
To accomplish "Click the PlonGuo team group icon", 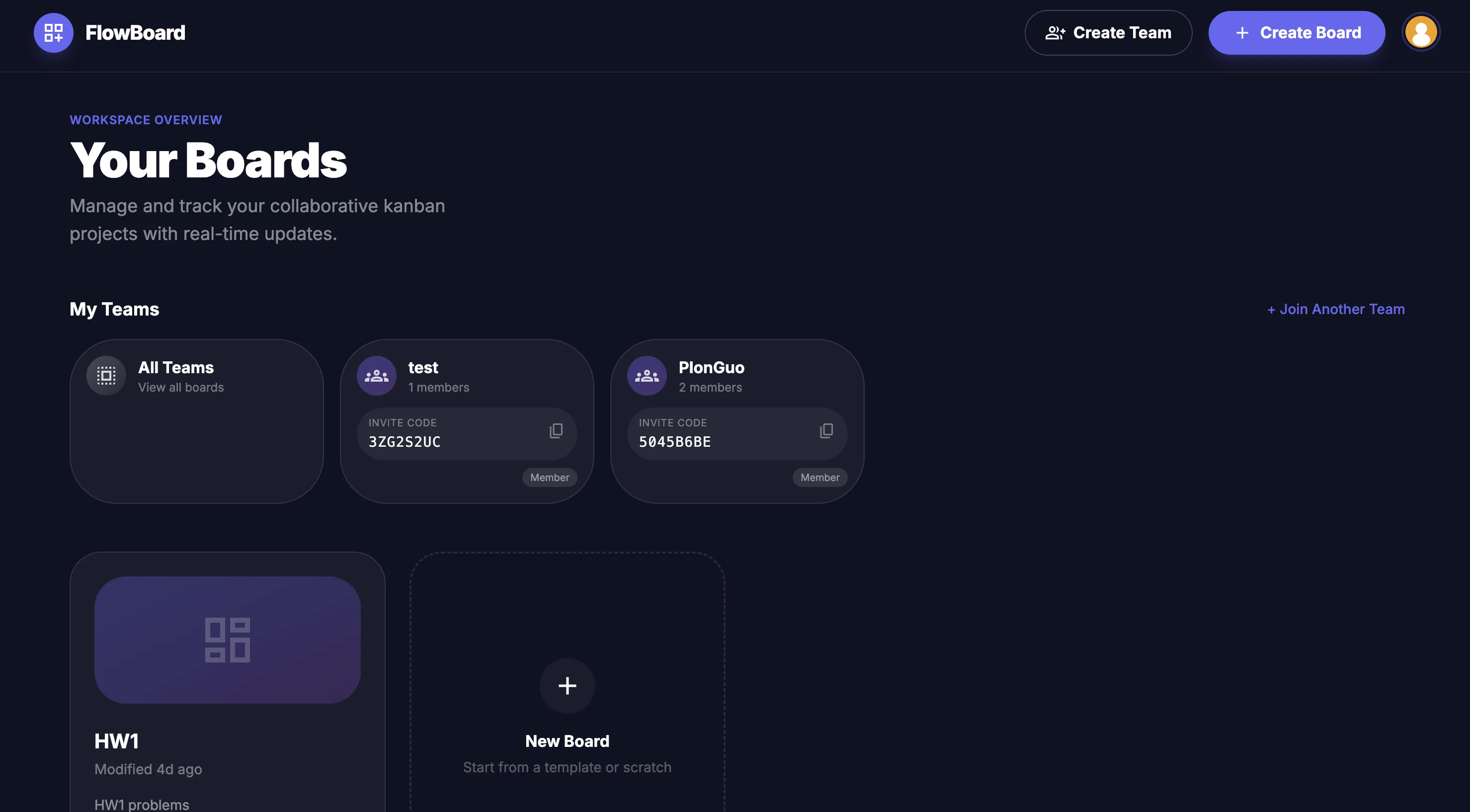I will [647, 376].
